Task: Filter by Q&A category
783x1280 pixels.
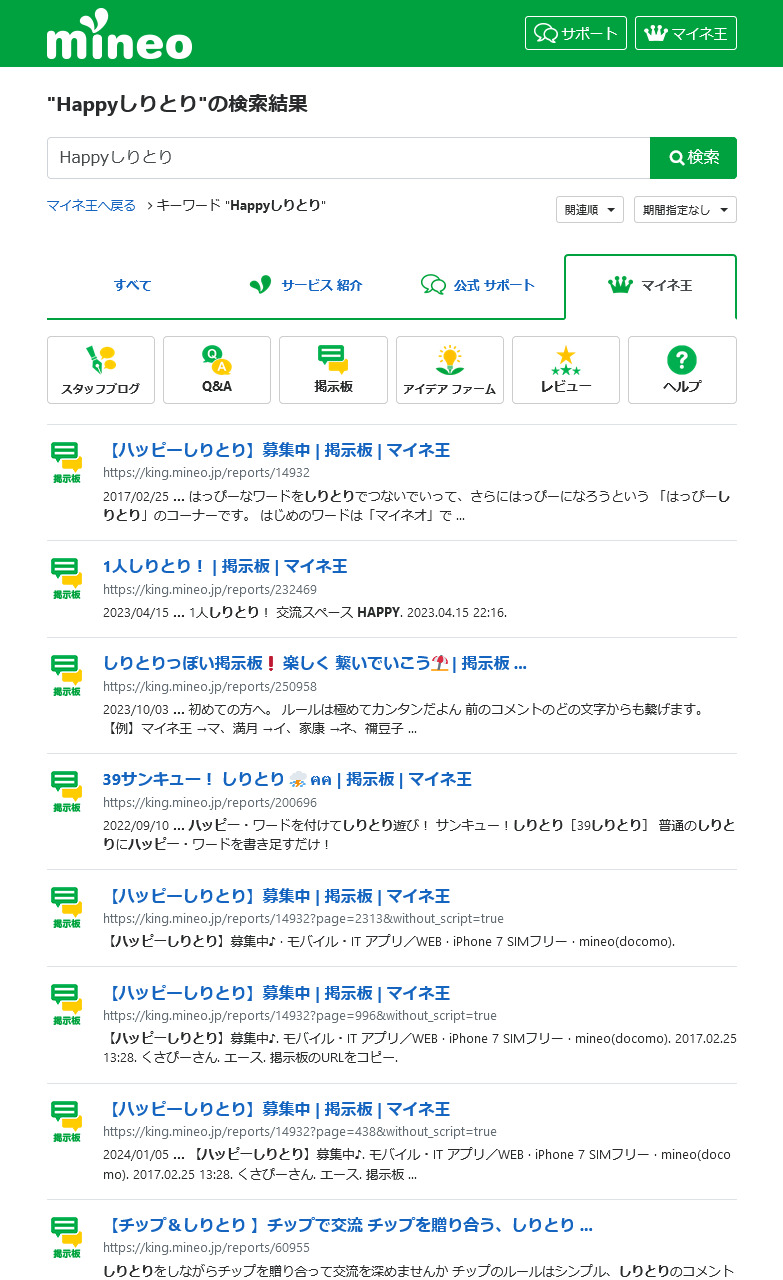Action: 217,370
